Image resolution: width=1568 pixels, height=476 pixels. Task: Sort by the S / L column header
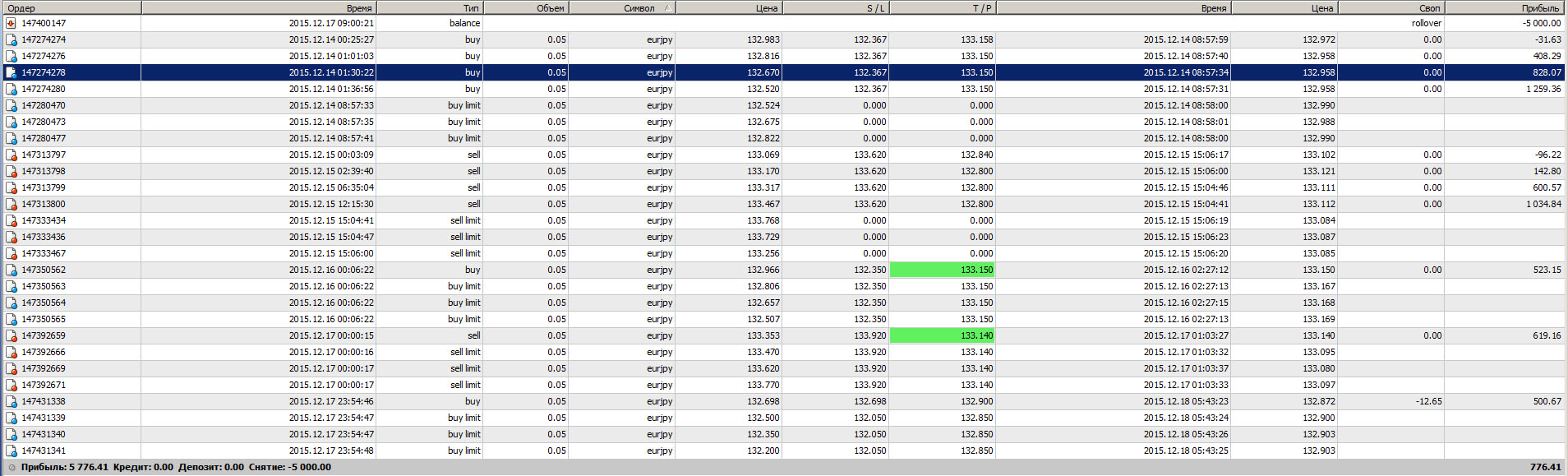coord(836,7)
